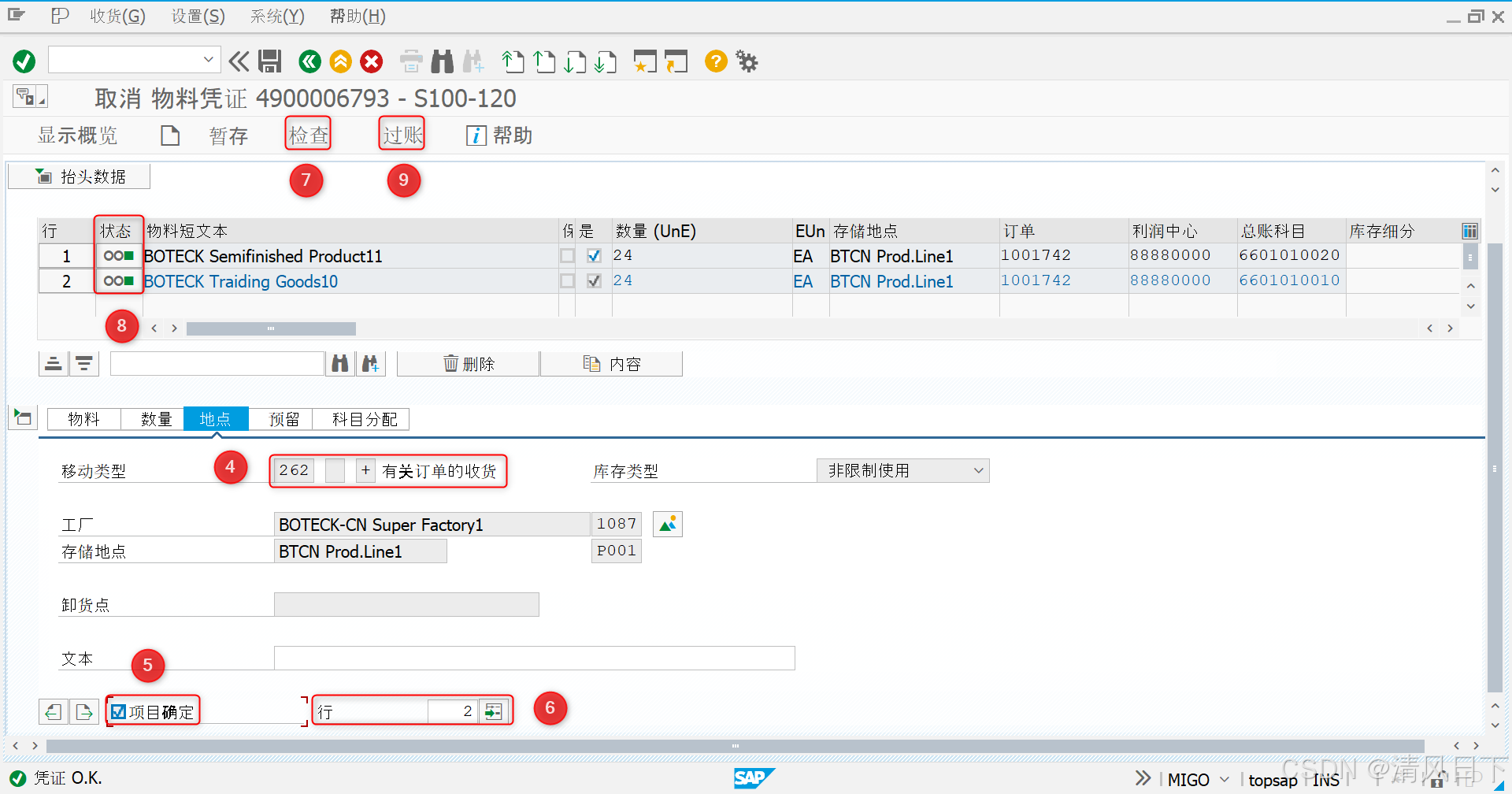This screenshot has height=794, width=1512.
Task: Click the services for object icon near title
Action: point(30,97)
